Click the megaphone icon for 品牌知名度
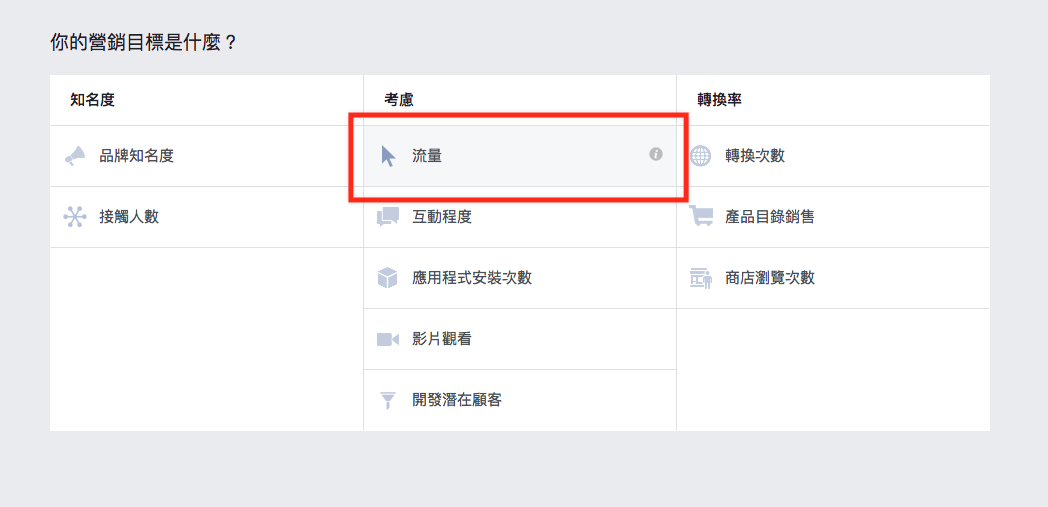 tap(75, 156)
